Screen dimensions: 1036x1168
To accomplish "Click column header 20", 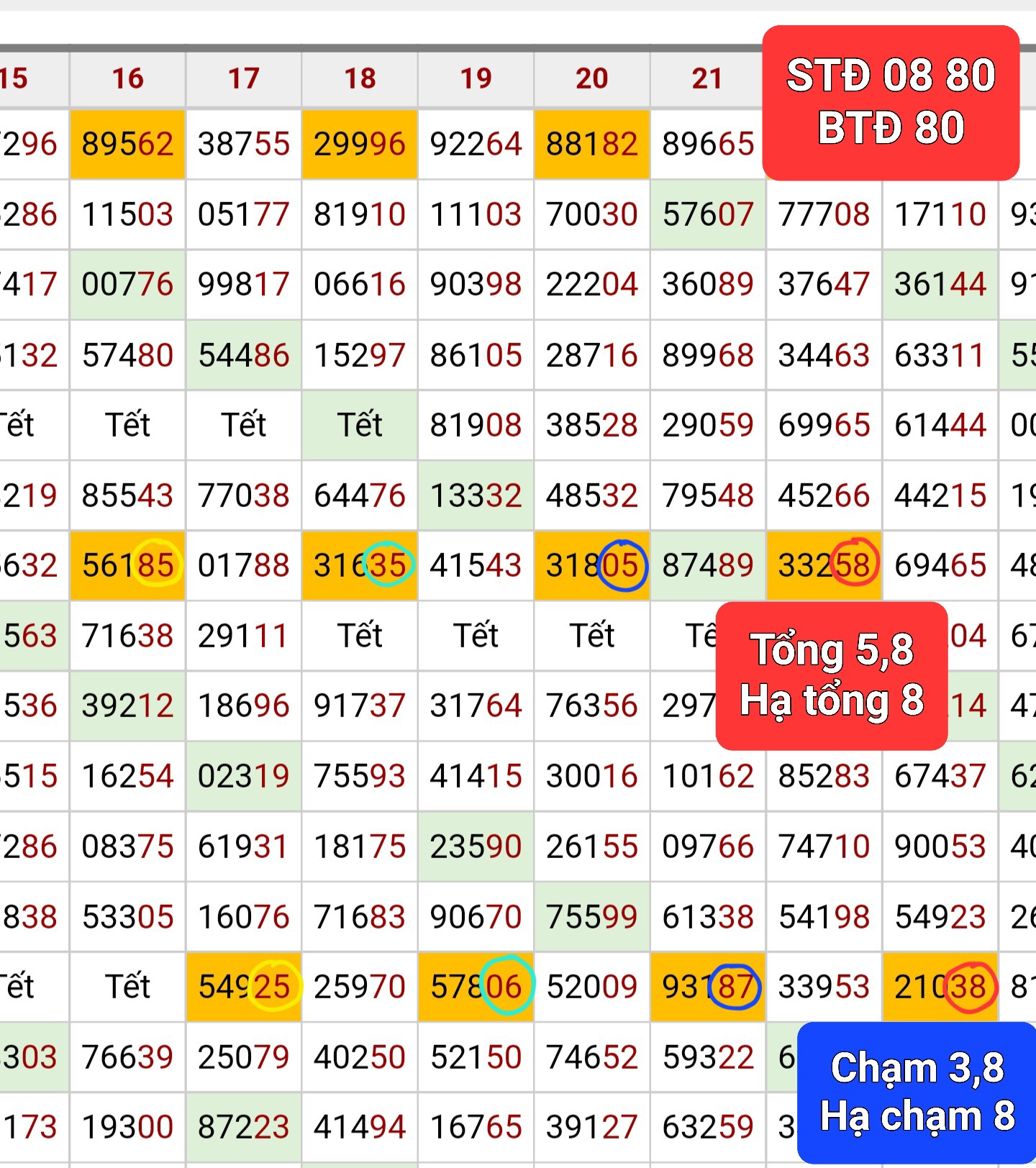I will (592, 78).
